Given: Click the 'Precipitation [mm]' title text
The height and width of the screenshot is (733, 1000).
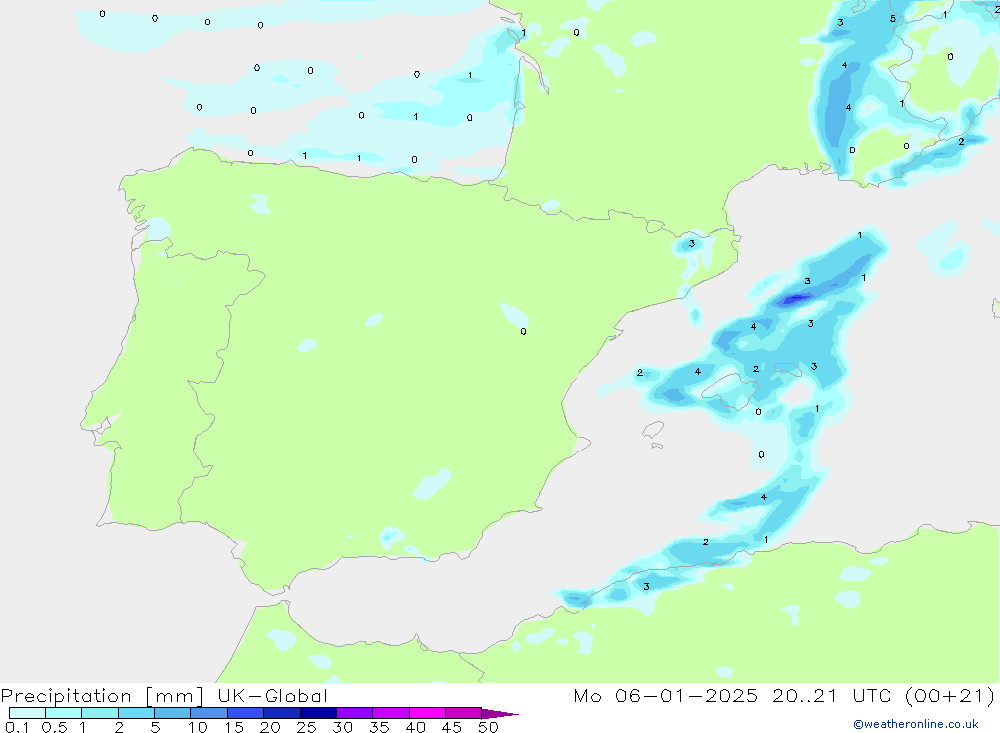Looking at the screenshot, I should [x=102, y=696].
